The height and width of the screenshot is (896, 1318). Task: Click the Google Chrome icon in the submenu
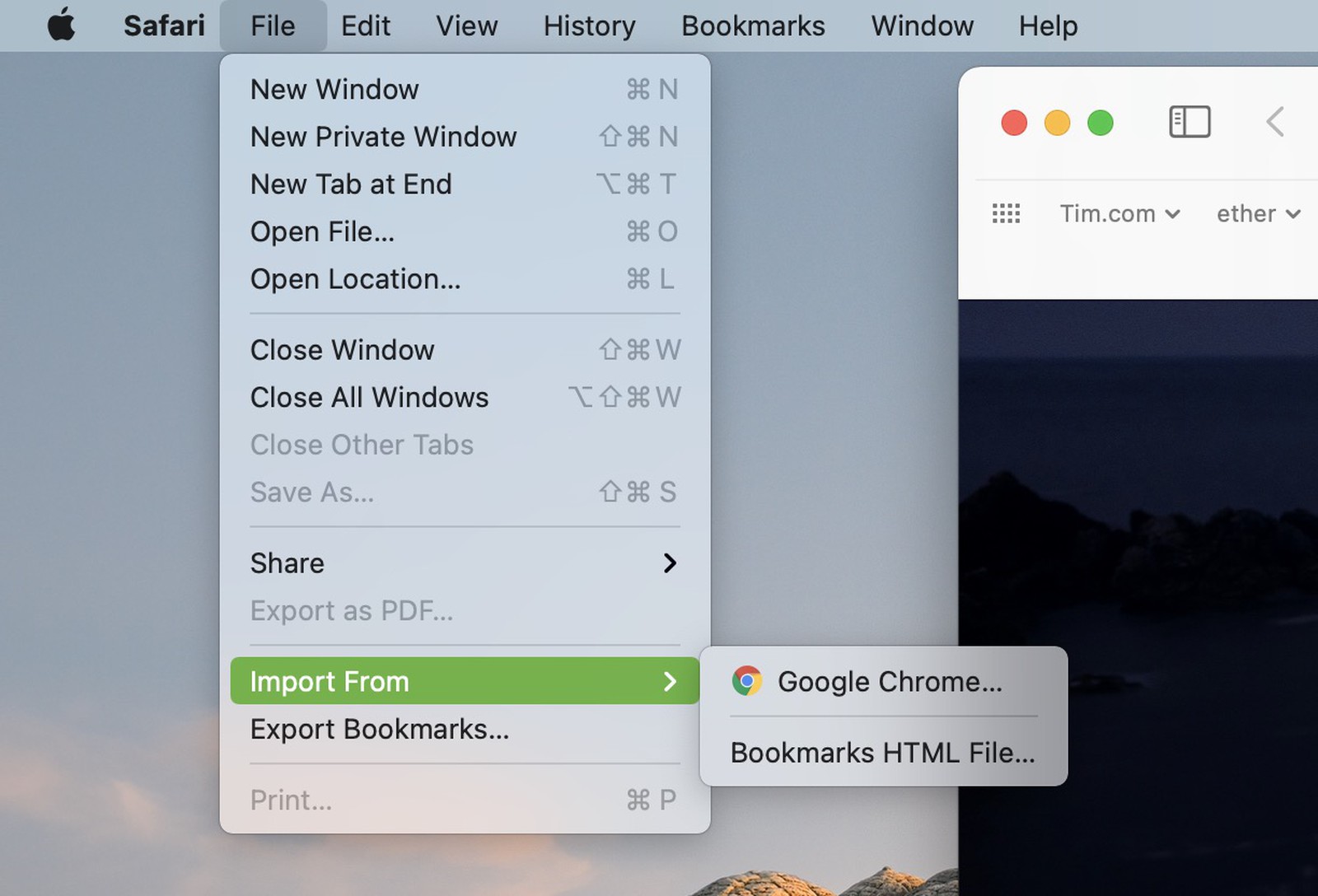point(747,681)
